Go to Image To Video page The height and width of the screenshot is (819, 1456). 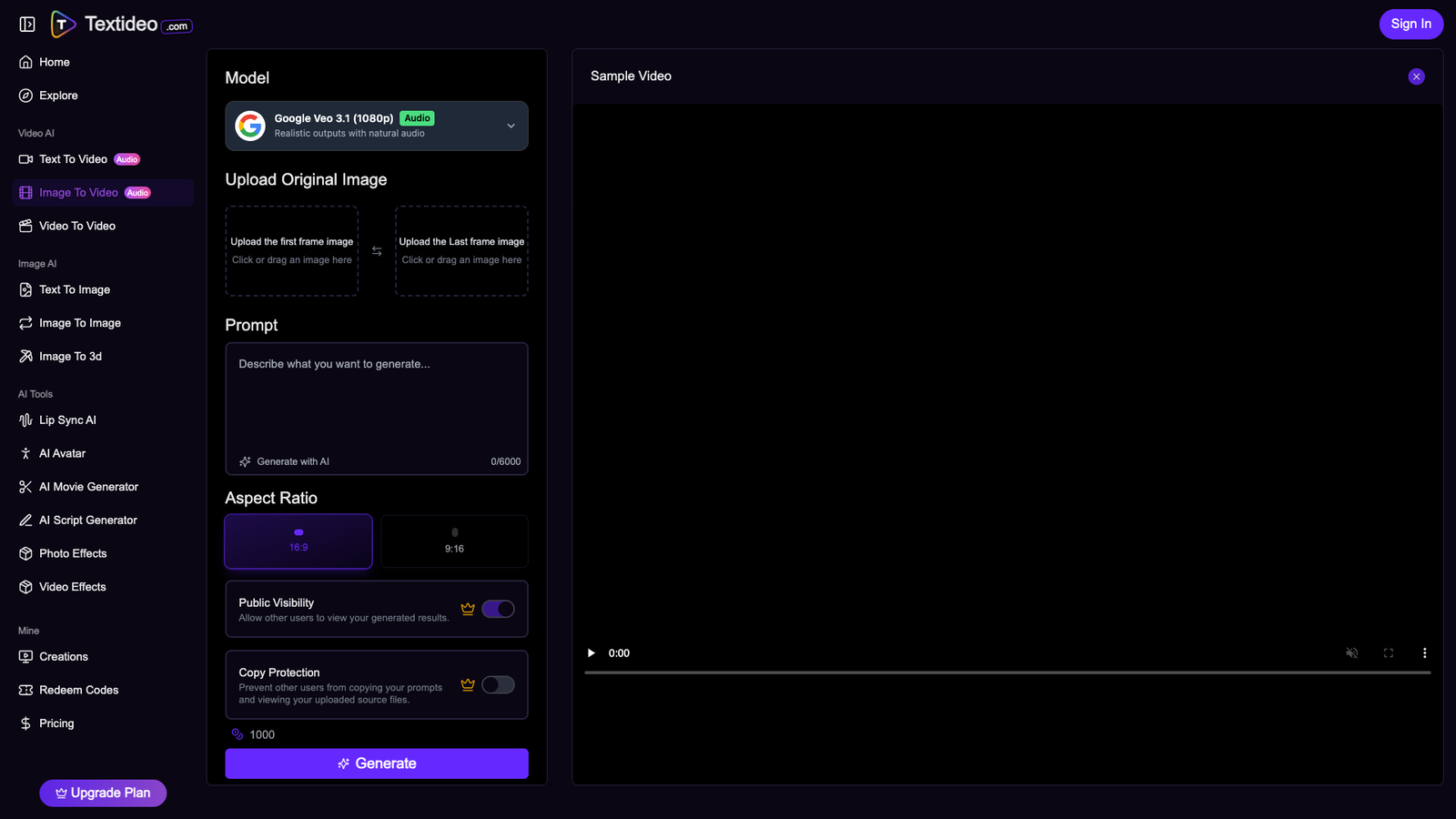click(x=103, y=193)
